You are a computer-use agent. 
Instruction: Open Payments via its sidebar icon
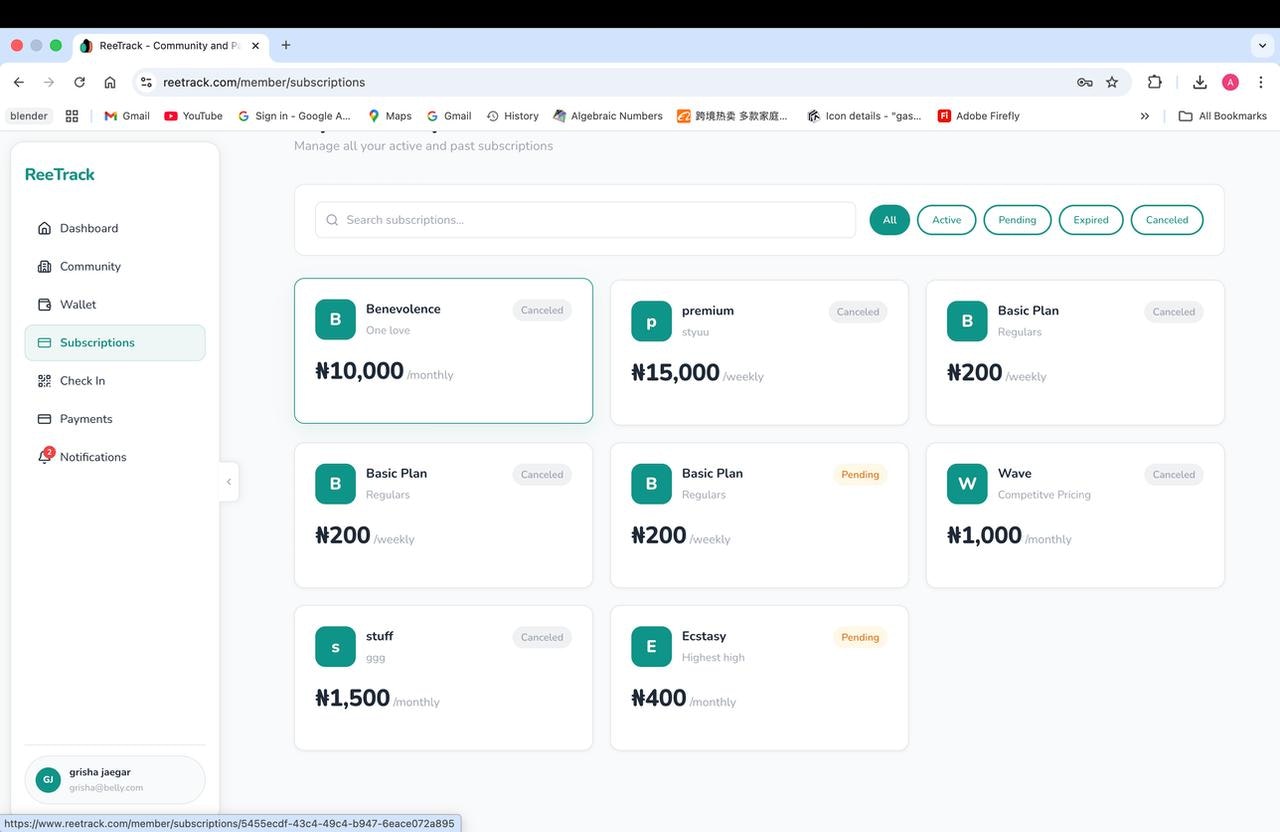click(44, 418)
